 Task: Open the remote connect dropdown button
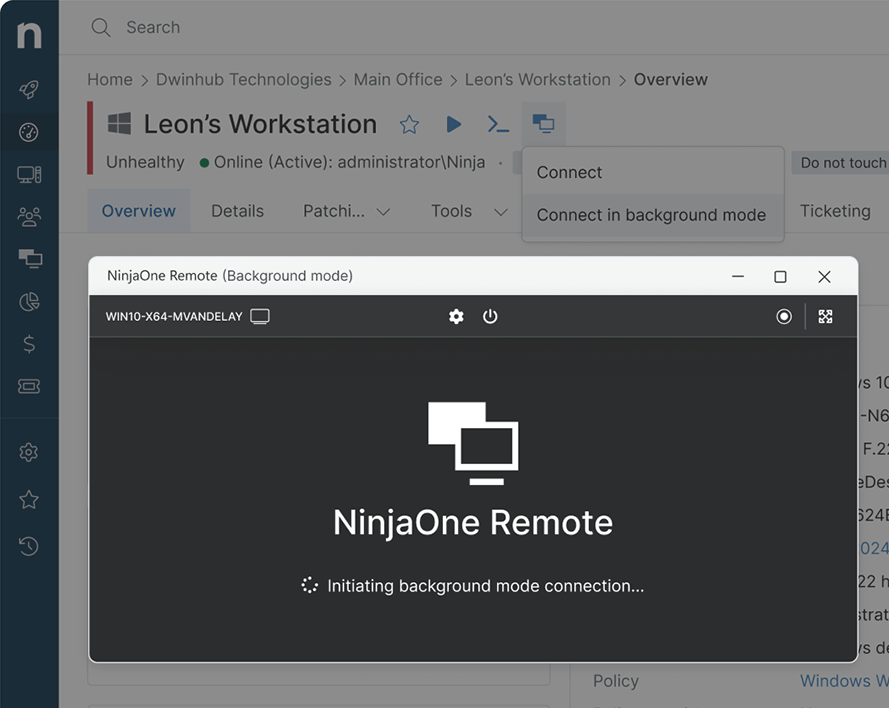click(543, 124)
